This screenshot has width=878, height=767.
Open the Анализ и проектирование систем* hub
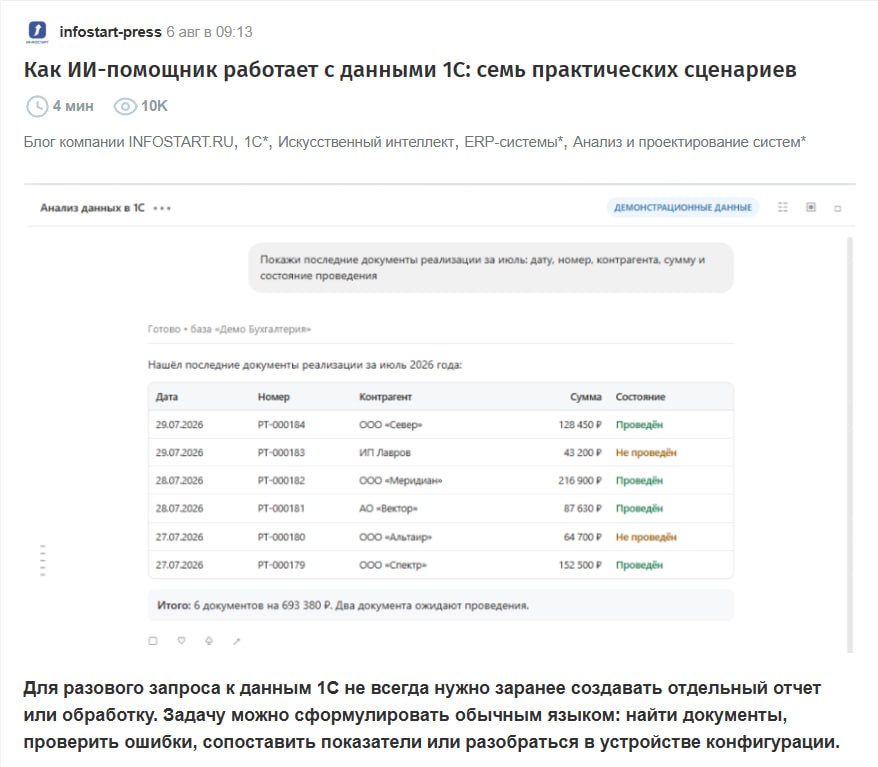pos(689,142)
